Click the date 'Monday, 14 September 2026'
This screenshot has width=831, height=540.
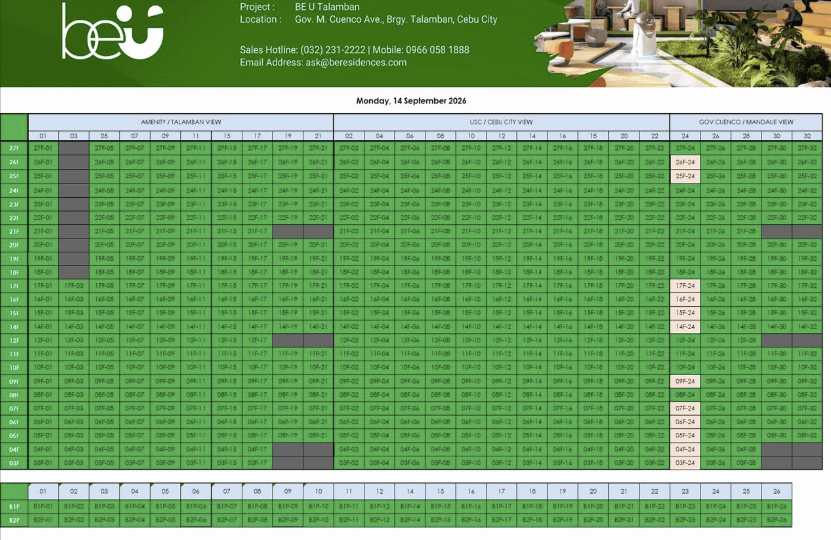tap(411, 101)
